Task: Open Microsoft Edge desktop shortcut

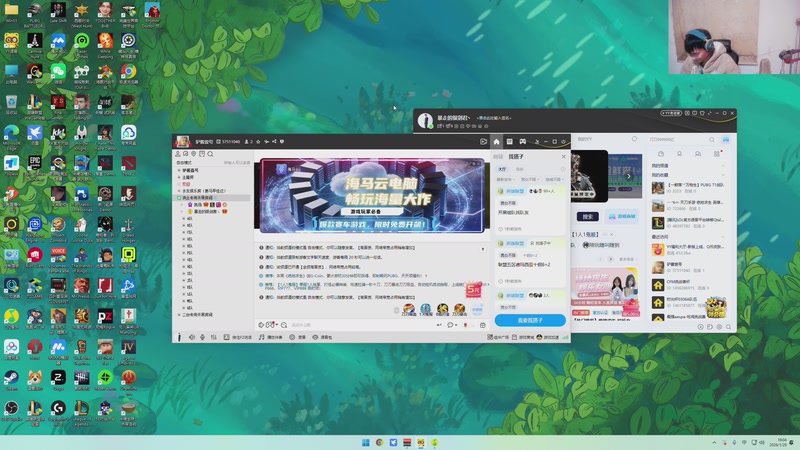Action: click(x=11, y=135)
